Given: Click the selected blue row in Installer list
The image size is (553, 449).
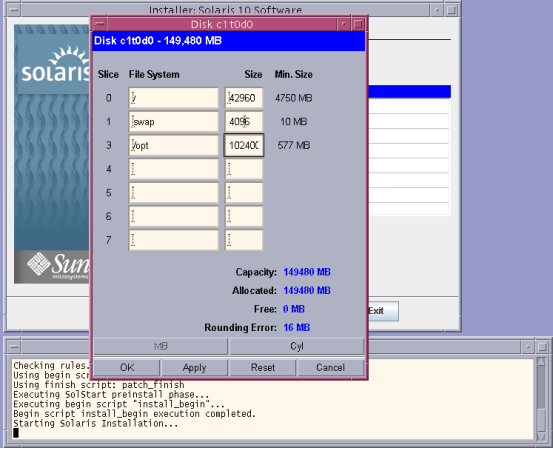Looking at the screenshot, I should tap(409, 91).
